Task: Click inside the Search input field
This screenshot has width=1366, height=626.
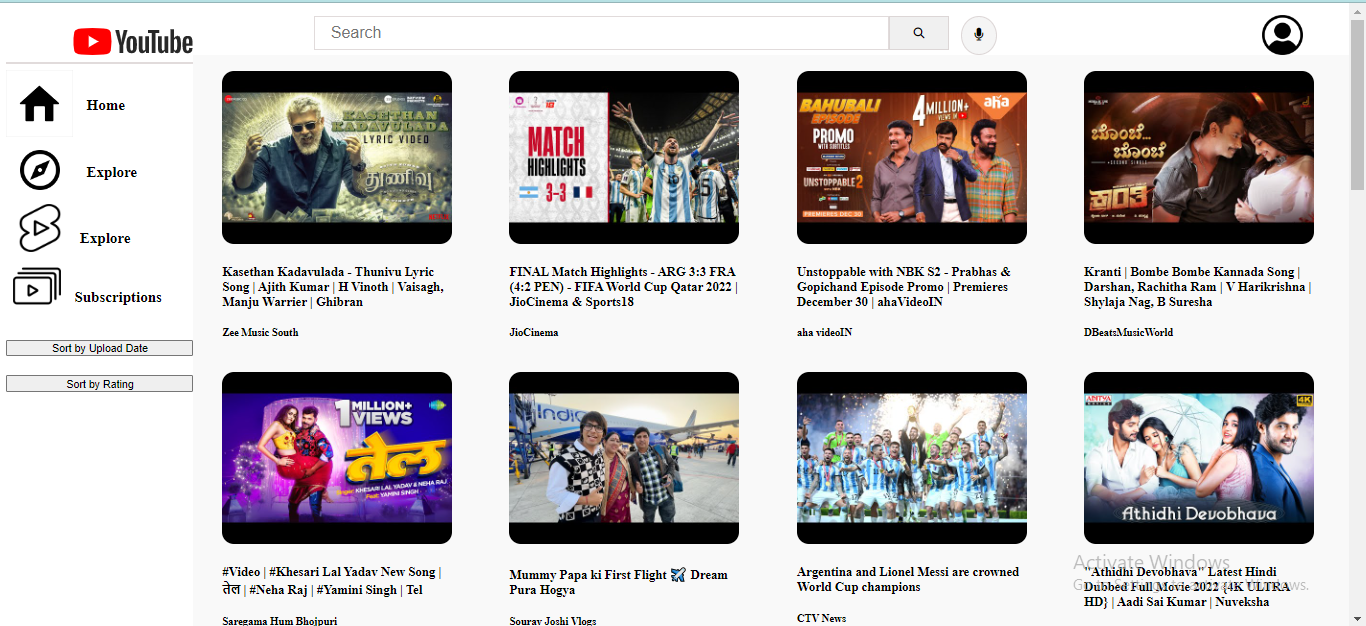Action: [600, 32]
